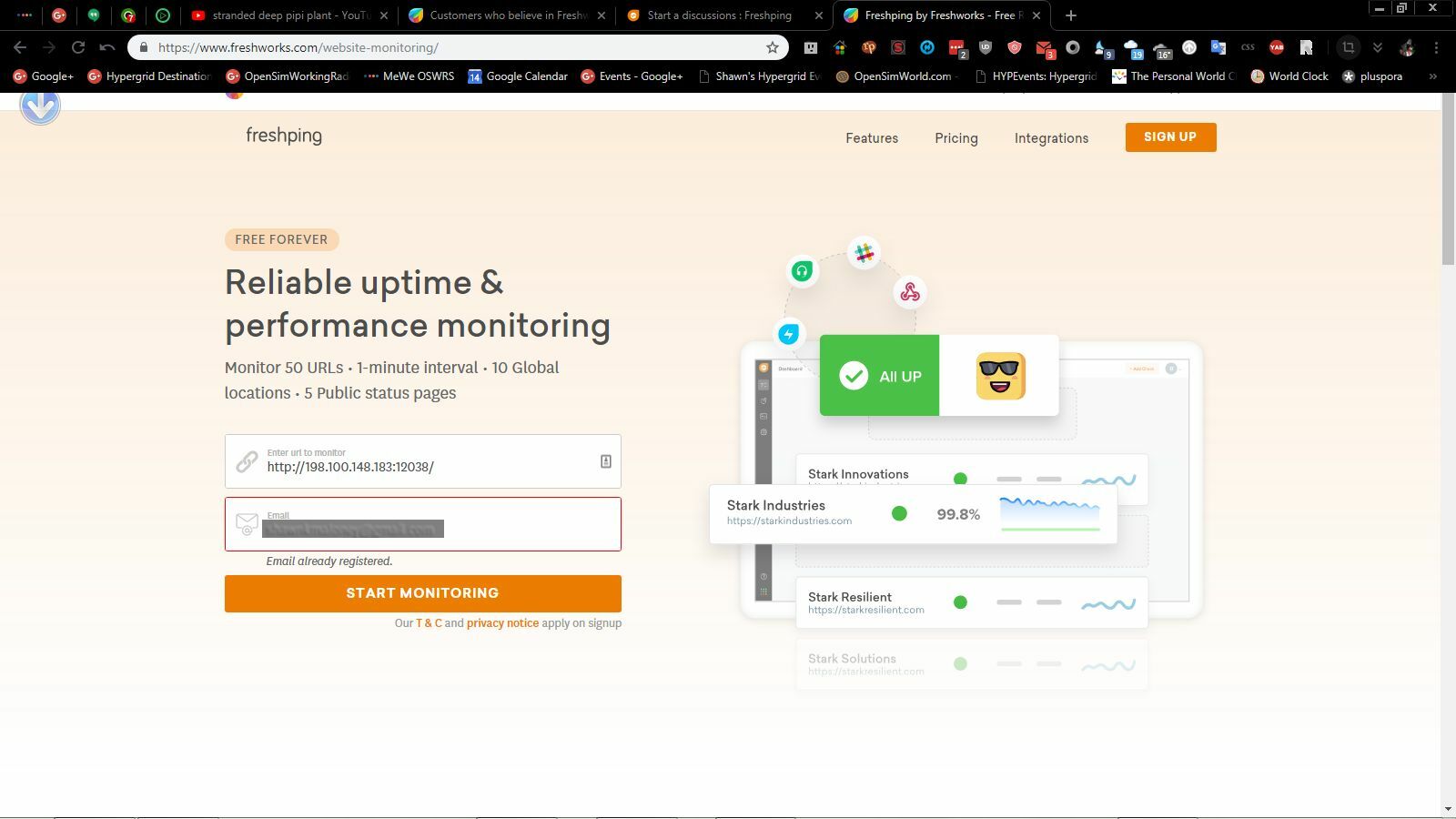
Task: Open Chrome's three-dot menu
Action: point(1437,47)
